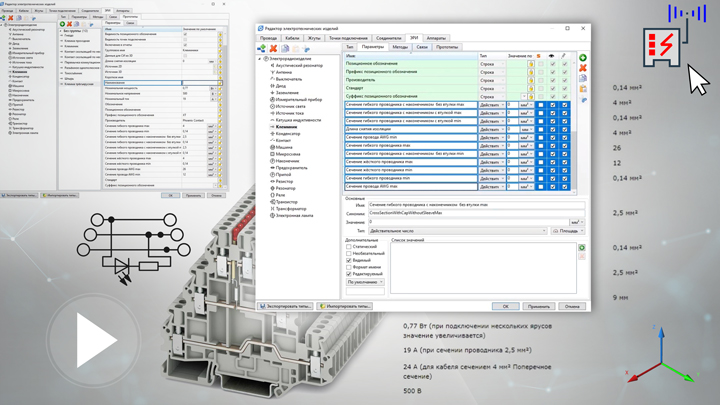
Task: Select Конденсатор in front dialog tree
Action: pos(288,134)
